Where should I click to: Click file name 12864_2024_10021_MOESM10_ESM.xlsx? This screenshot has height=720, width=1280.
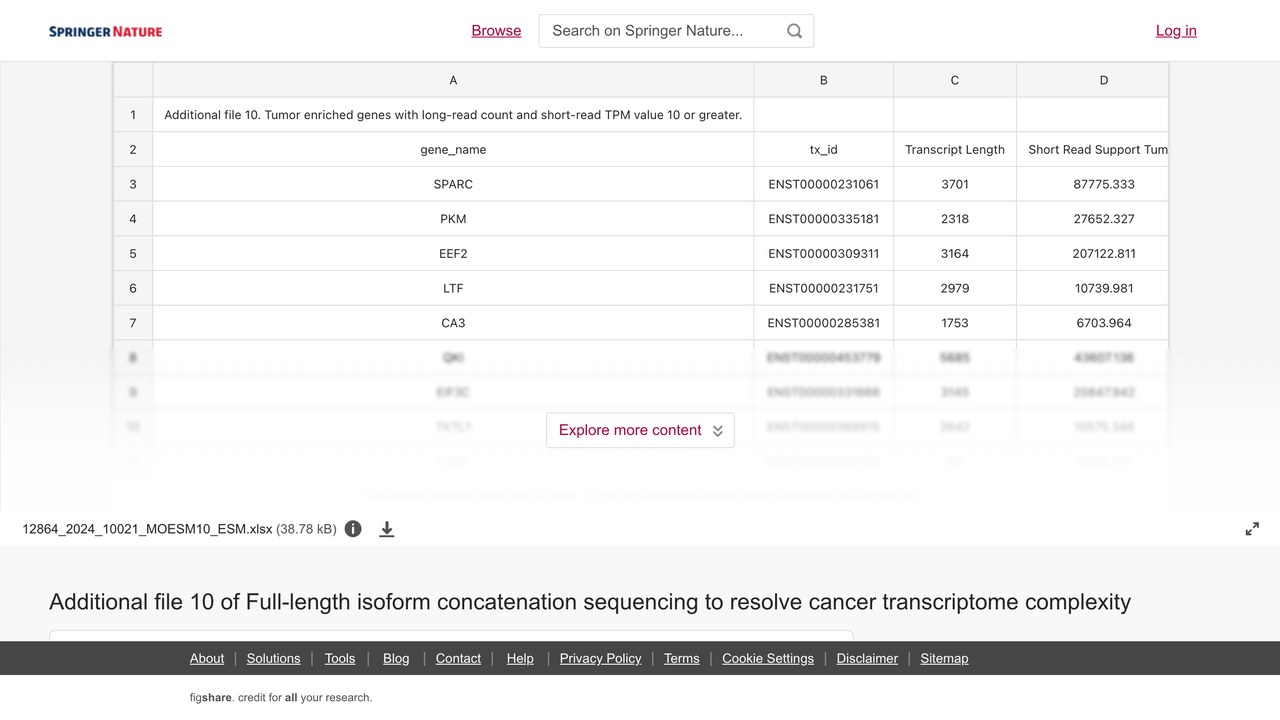[x=147, y=529]
